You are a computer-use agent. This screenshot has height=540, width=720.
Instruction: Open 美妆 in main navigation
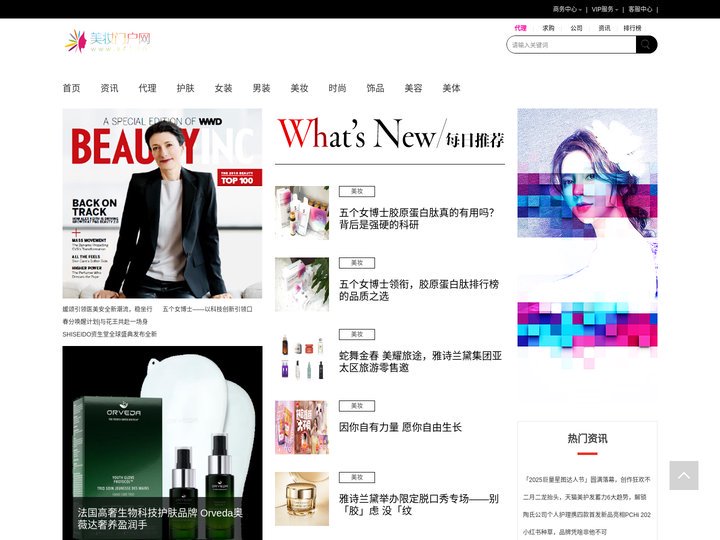click(x=299, y=88)
